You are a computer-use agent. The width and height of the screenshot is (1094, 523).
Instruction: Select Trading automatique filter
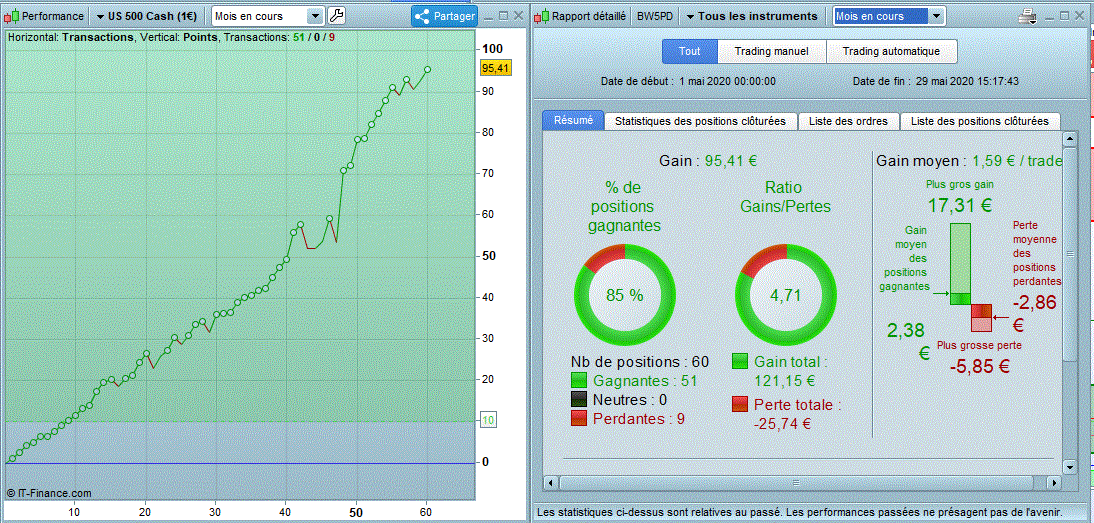[x=891, y=51]
